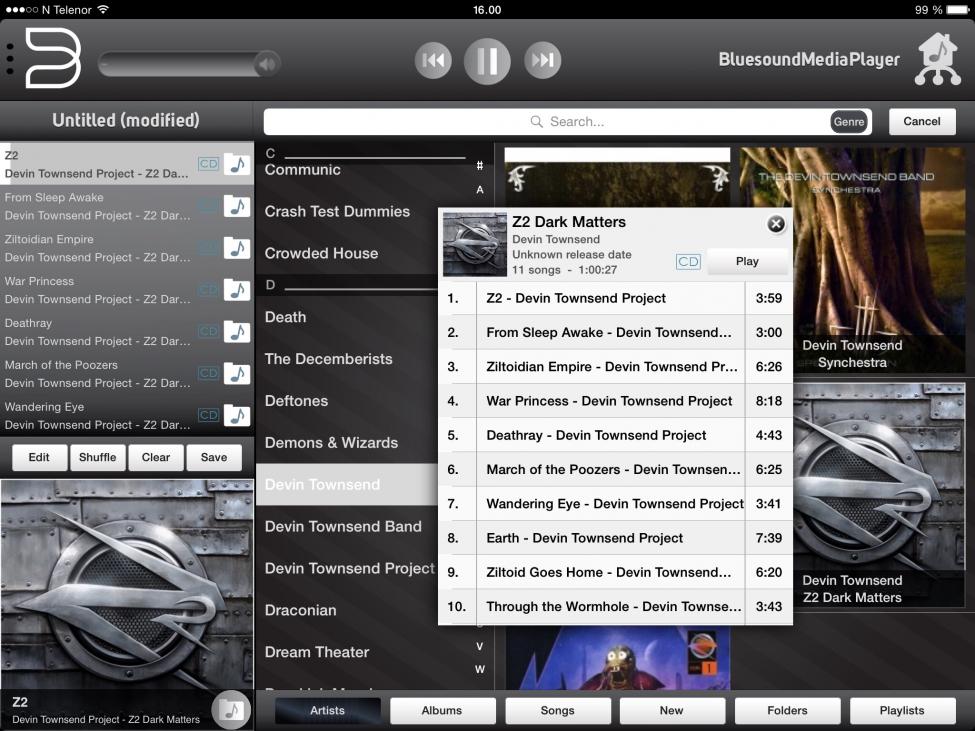Play track 4 War Princess in popup
Image resolution: width=975 pixels, height=731 pixels.
pos(616,401)
